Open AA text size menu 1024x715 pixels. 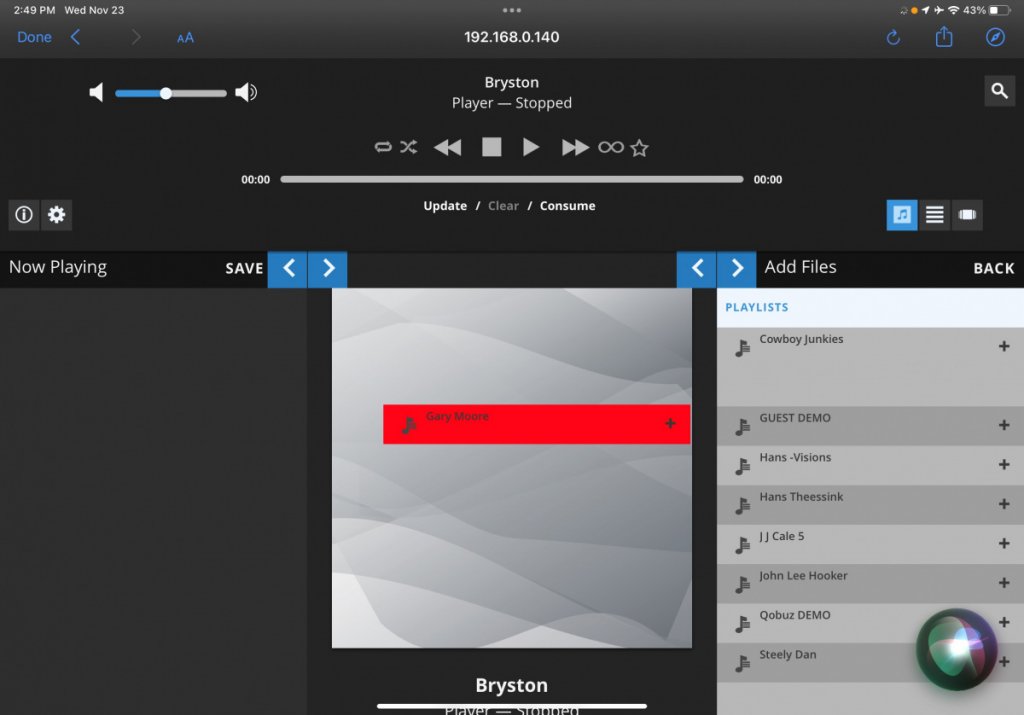(185, 38)
